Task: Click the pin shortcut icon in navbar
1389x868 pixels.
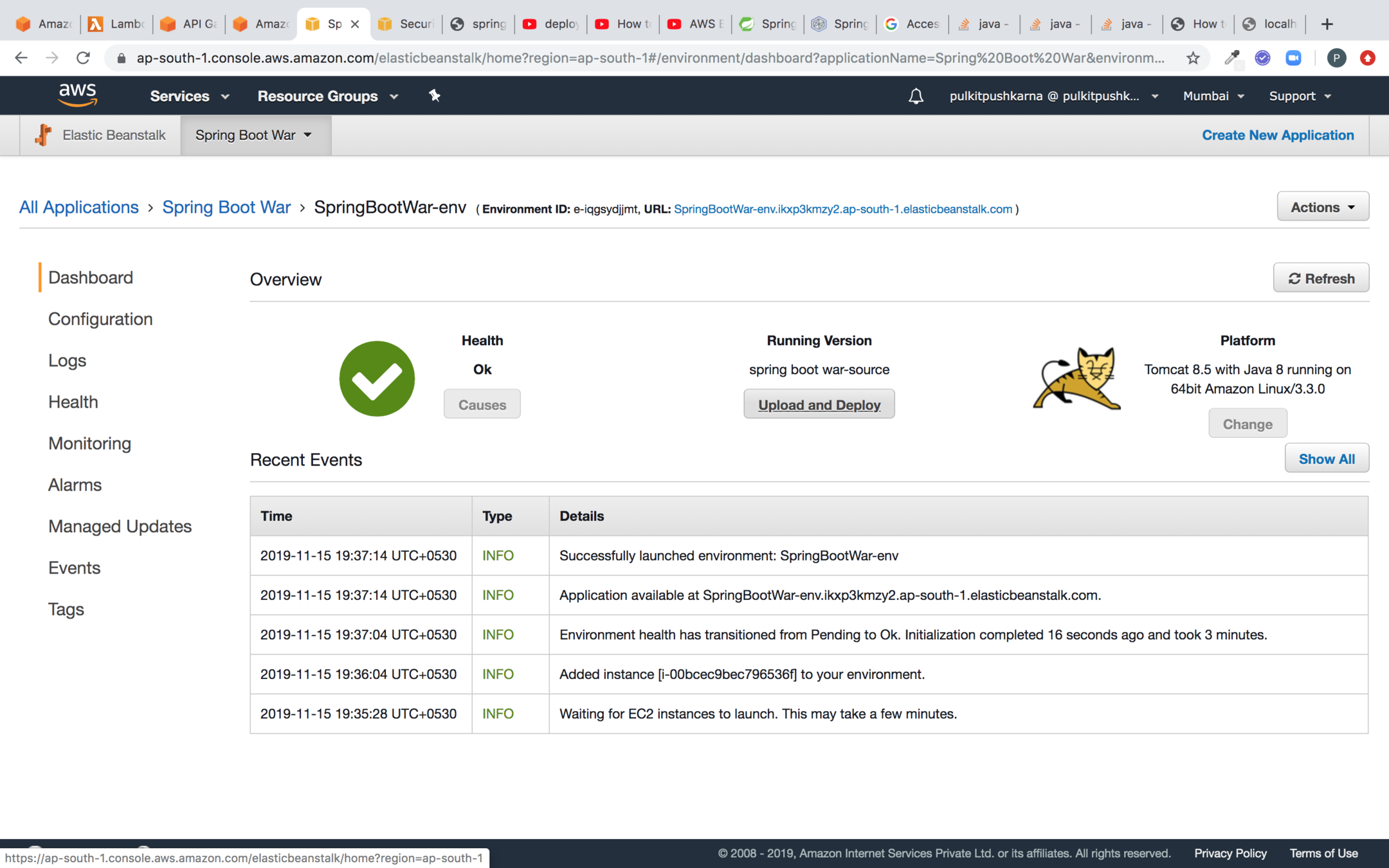Action: (435, 96)
